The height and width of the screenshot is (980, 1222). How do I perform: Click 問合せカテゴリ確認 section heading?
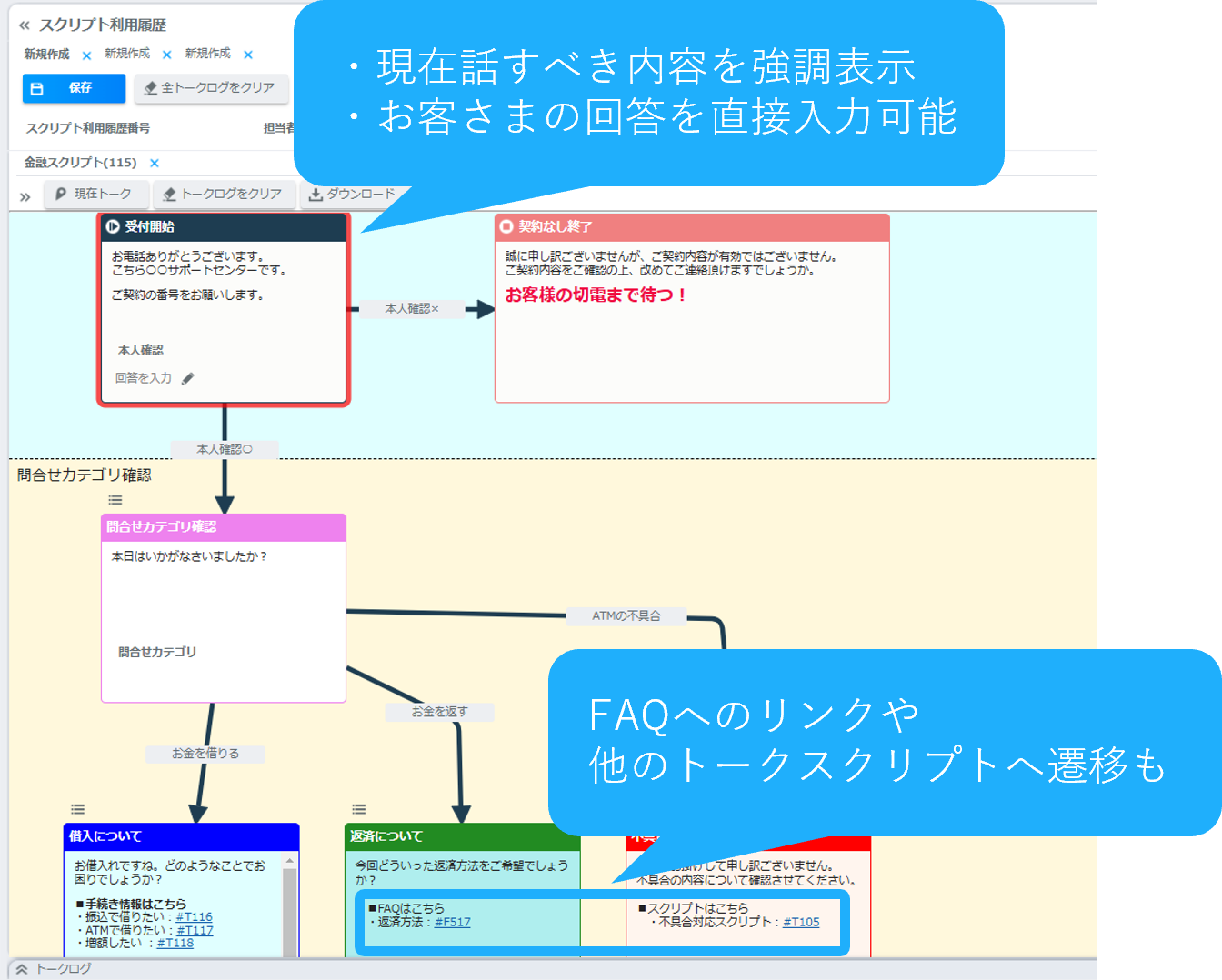tap(85, 475)
